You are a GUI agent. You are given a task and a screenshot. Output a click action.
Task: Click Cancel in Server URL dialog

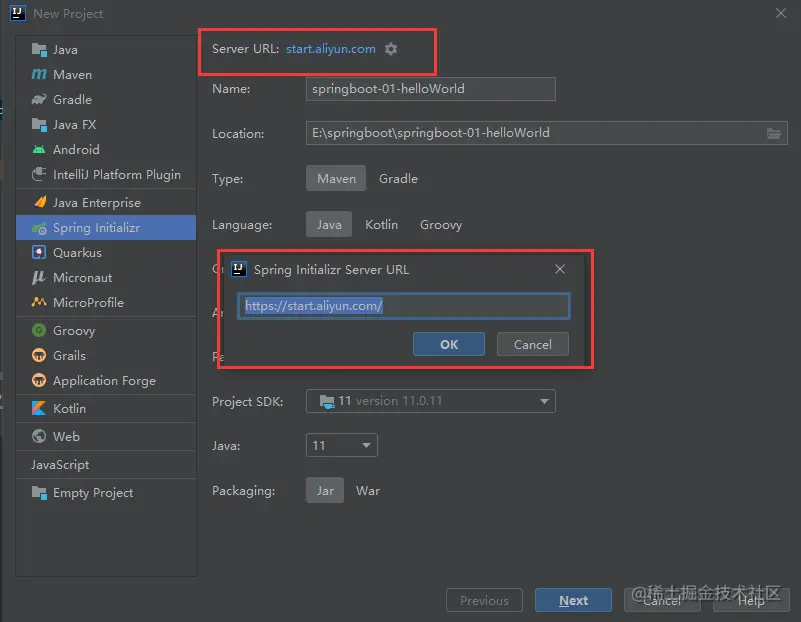pyautogui.click(x=533, y=344)
